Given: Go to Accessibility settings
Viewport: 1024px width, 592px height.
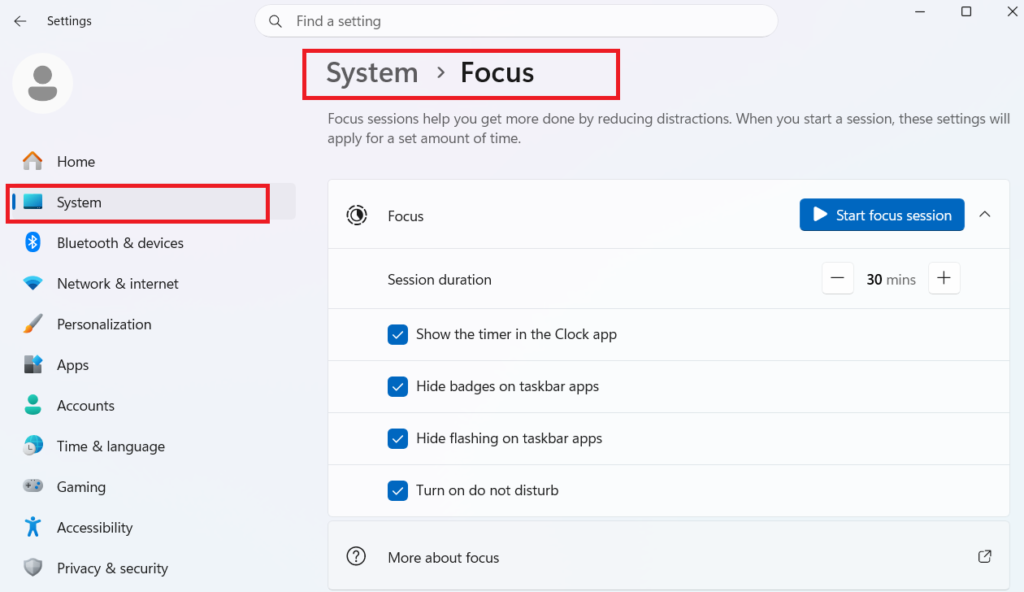Looking at the screenshot, I should click(150, 527).
